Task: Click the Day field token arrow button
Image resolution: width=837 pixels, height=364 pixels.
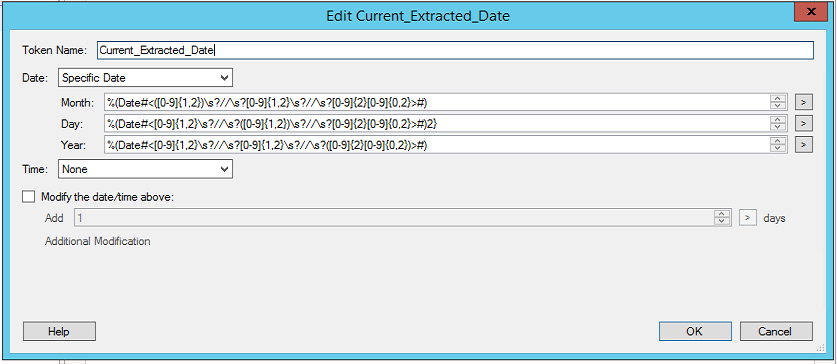Action: 803,123
